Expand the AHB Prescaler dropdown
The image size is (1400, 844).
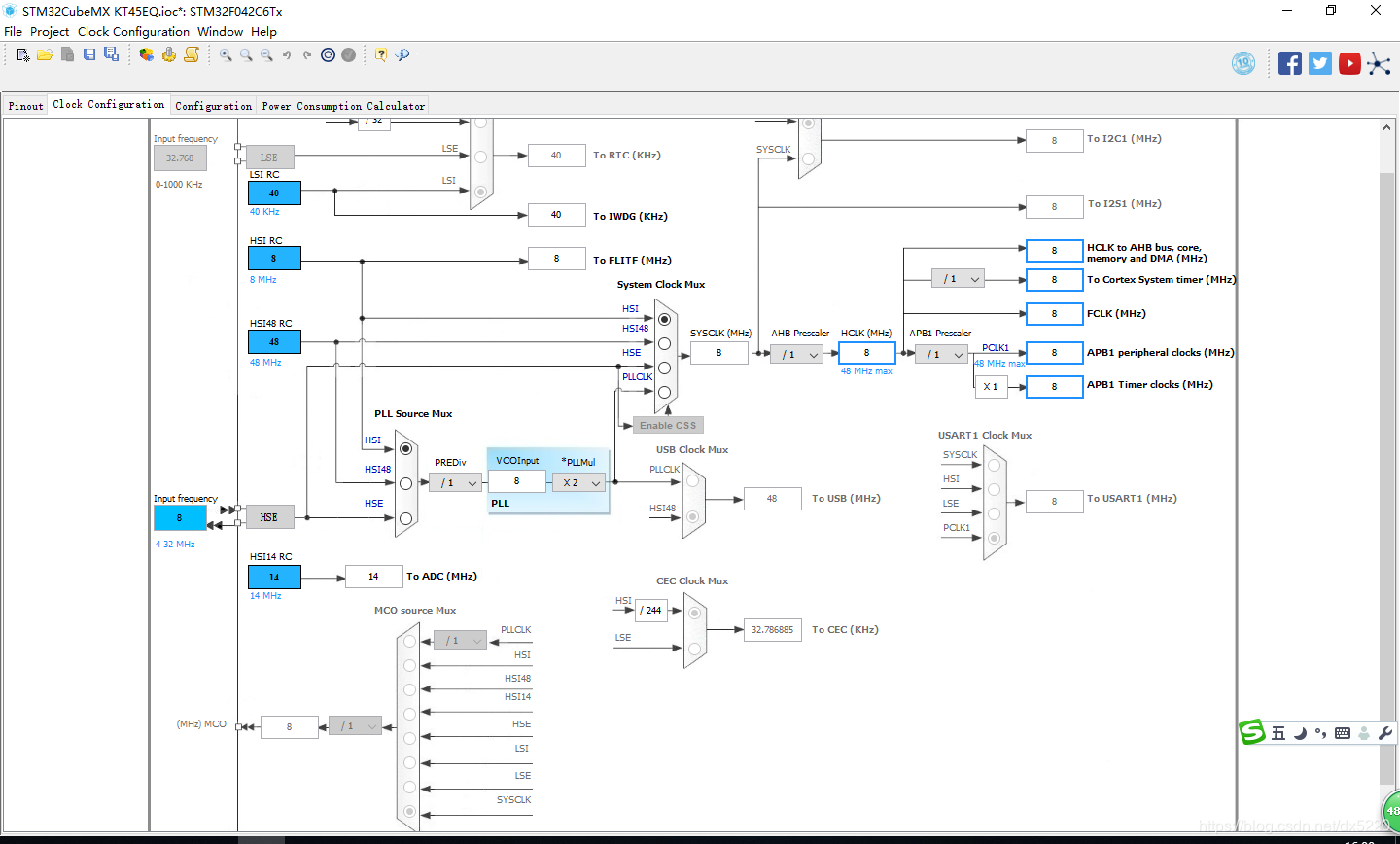(796, 355)
